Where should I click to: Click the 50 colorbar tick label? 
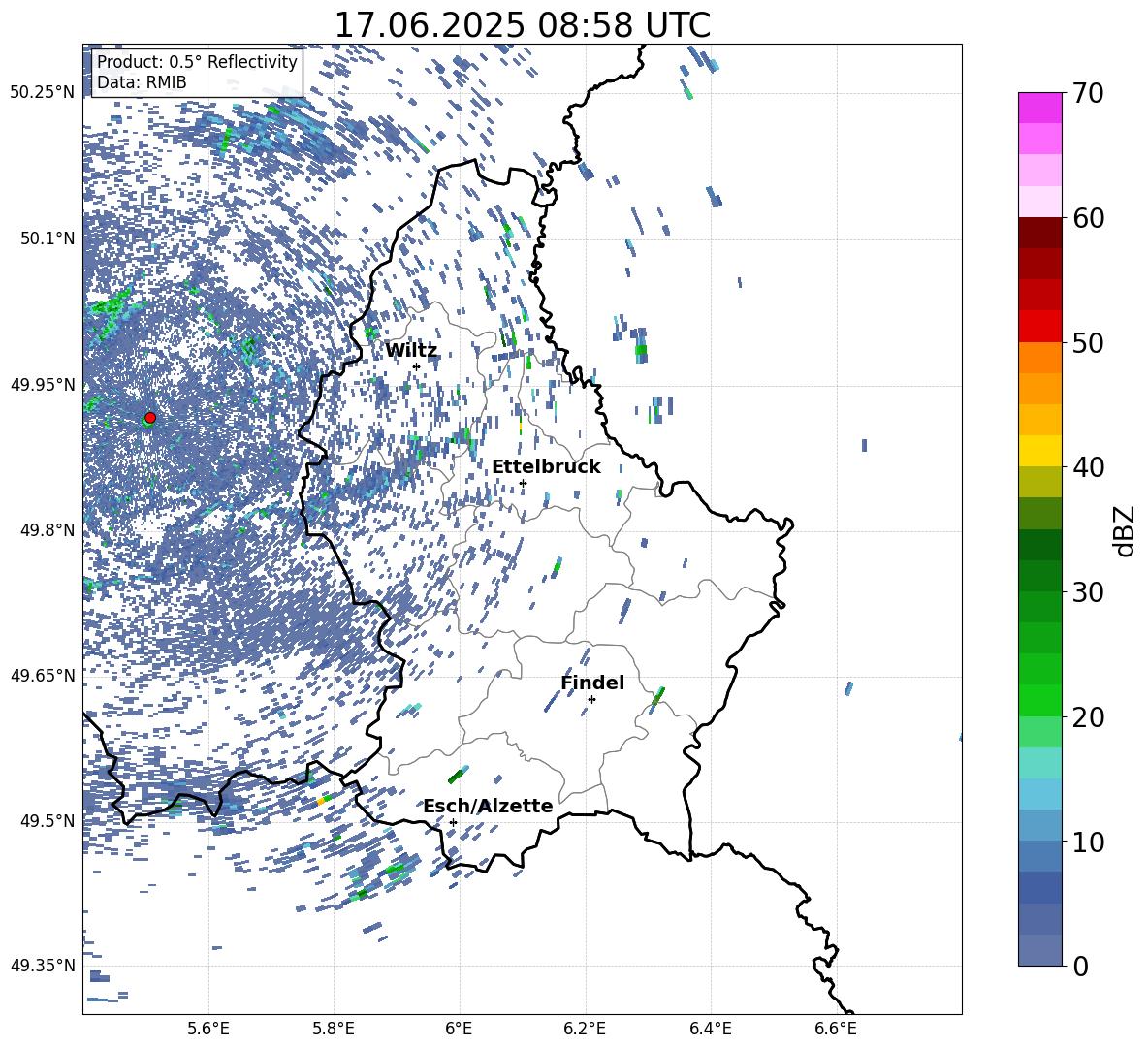click(1088, 342)
